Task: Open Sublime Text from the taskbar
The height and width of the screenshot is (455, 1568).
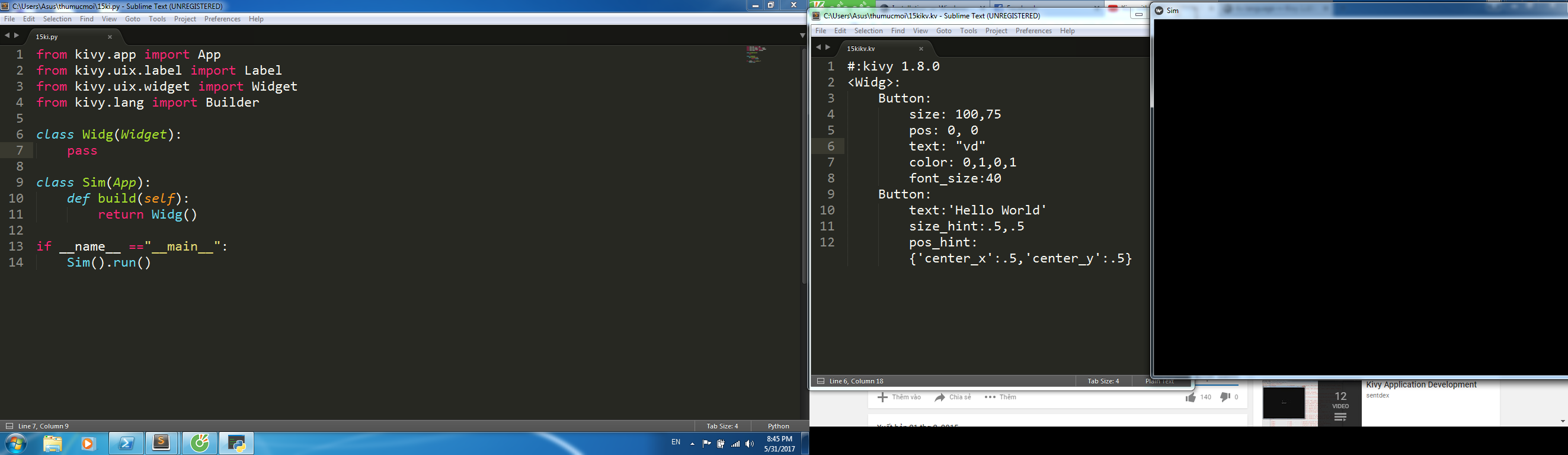Action: tap(161, 443)
